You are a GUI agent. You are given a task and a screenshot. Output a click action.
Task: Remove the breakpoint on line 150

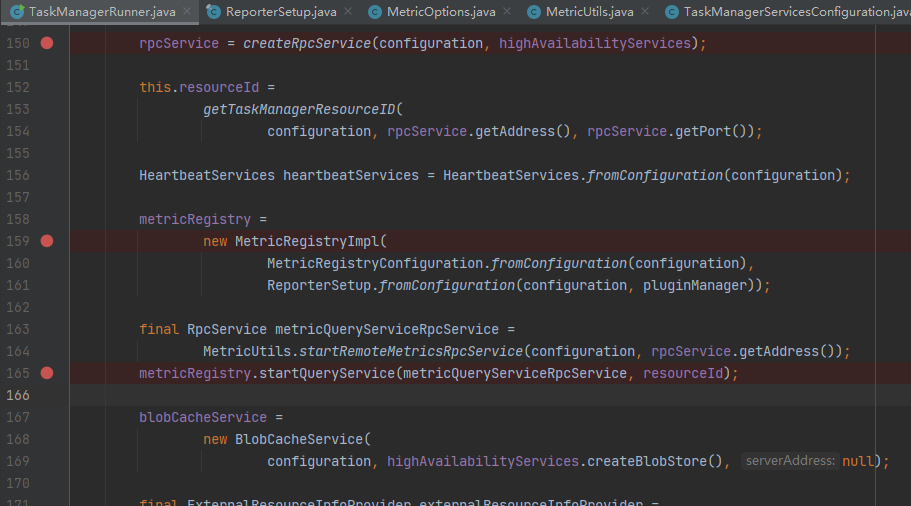coord(47,43)
